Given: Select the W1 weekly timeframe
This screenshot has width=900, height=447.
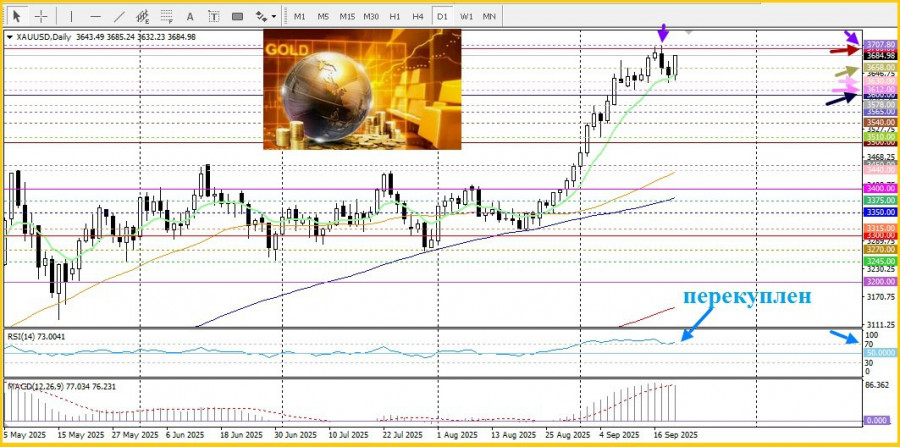Looking at the screenshot, I should pos(466,16).
